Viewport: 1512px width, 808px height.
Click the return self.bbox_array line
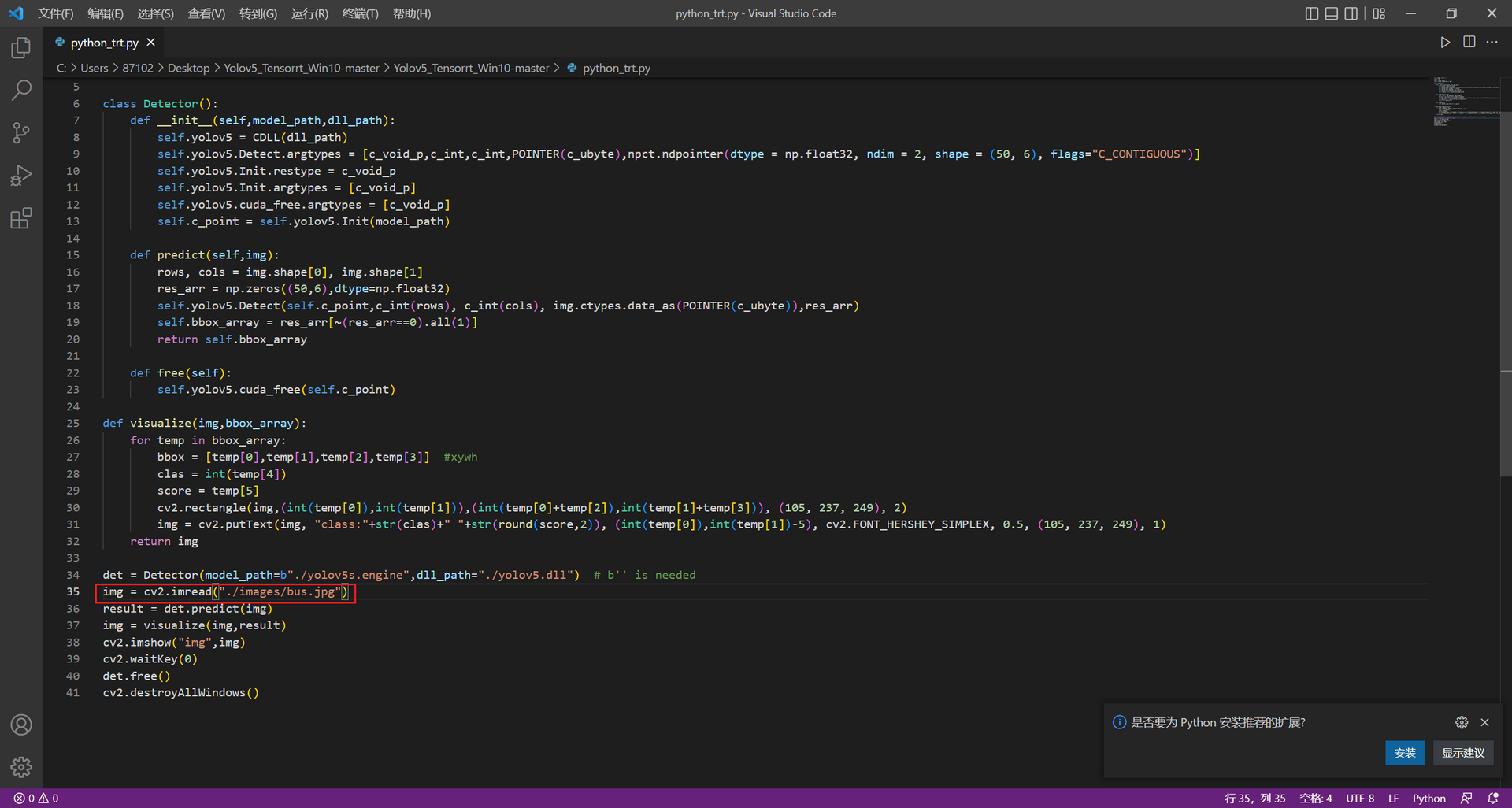pos(232,339)
